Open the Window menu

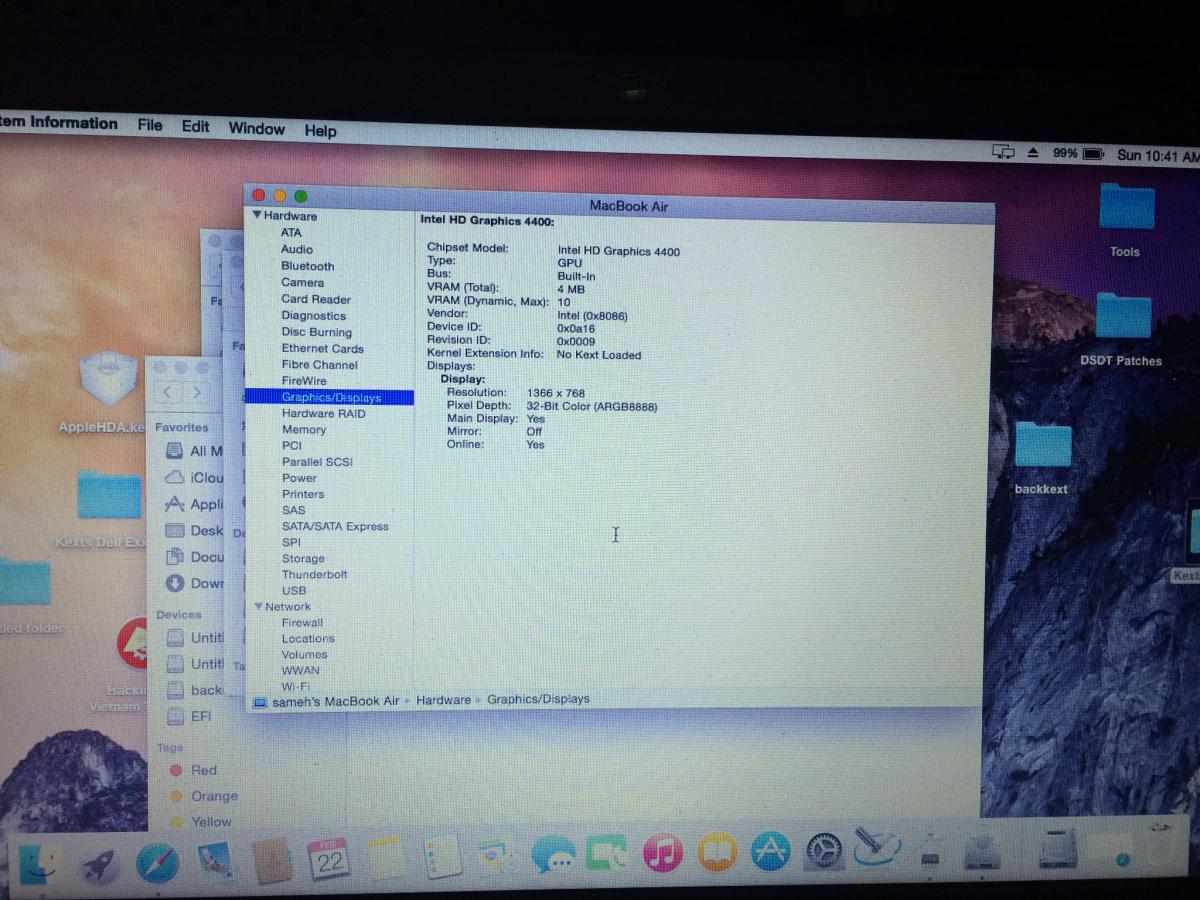(x=256, y=128)
